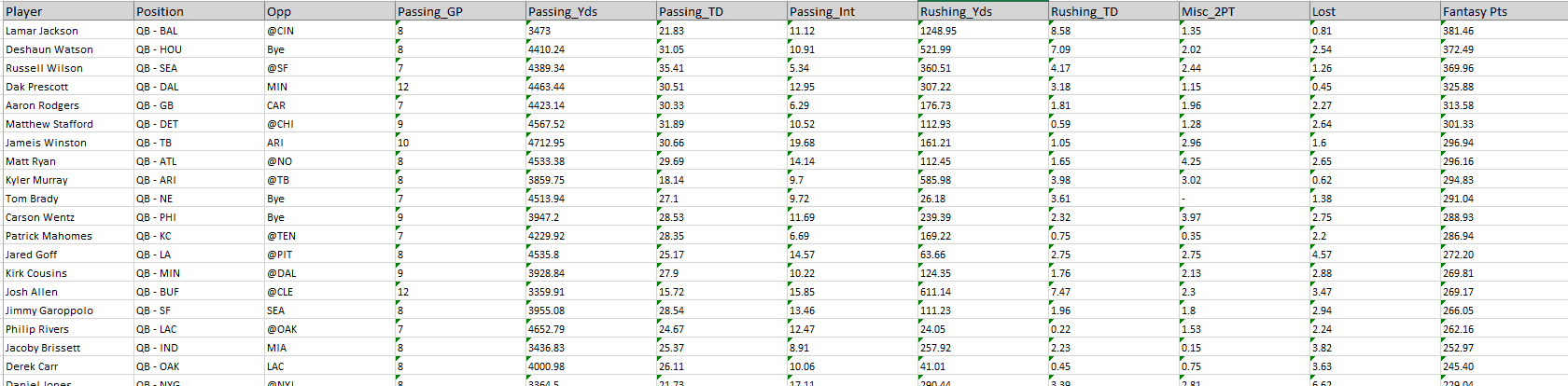The height and width of the screenshot is (386, 1568).
Task: Select Aaron Rodgers' passing yards 4423.14
Action: coord(591,105)
